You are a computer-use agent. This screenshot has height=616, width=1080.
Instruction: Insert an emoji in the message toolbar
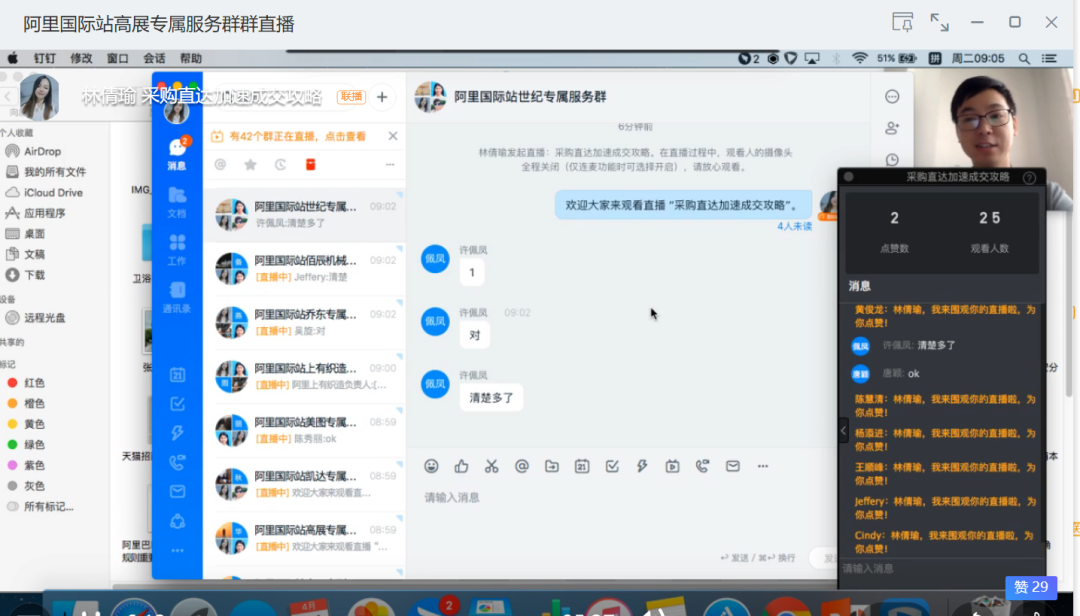point(431,466)
